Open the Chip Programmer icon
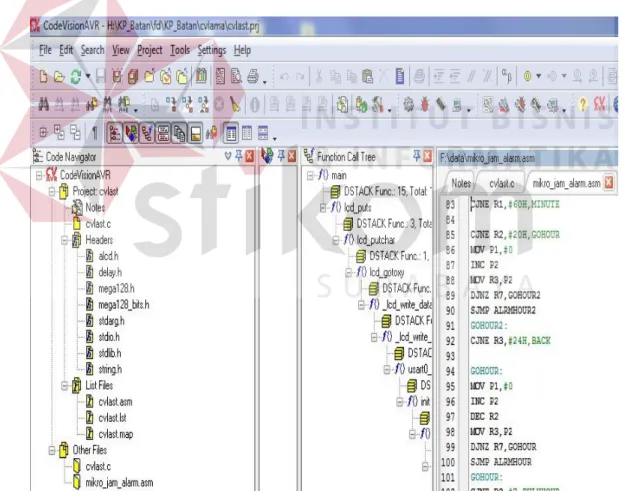Image resolution: width=622 pixels, height=491 pixels. pyautogui.click(x=441, y=104)
